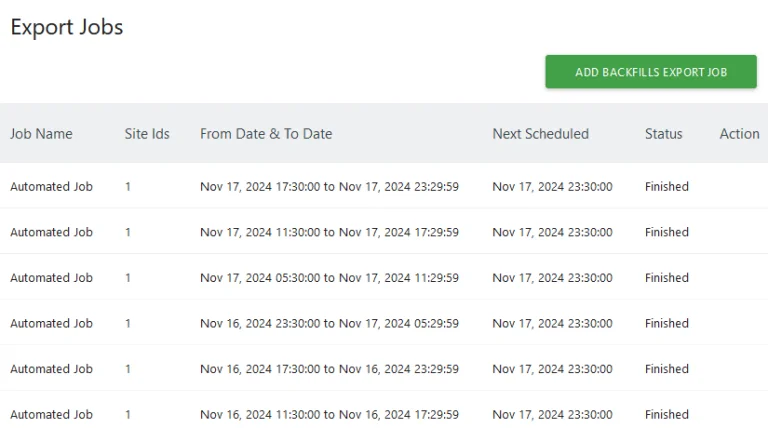Click Next Scheduled value in the first row
This screenshot has width=768, height=428.
click(552, 187)
